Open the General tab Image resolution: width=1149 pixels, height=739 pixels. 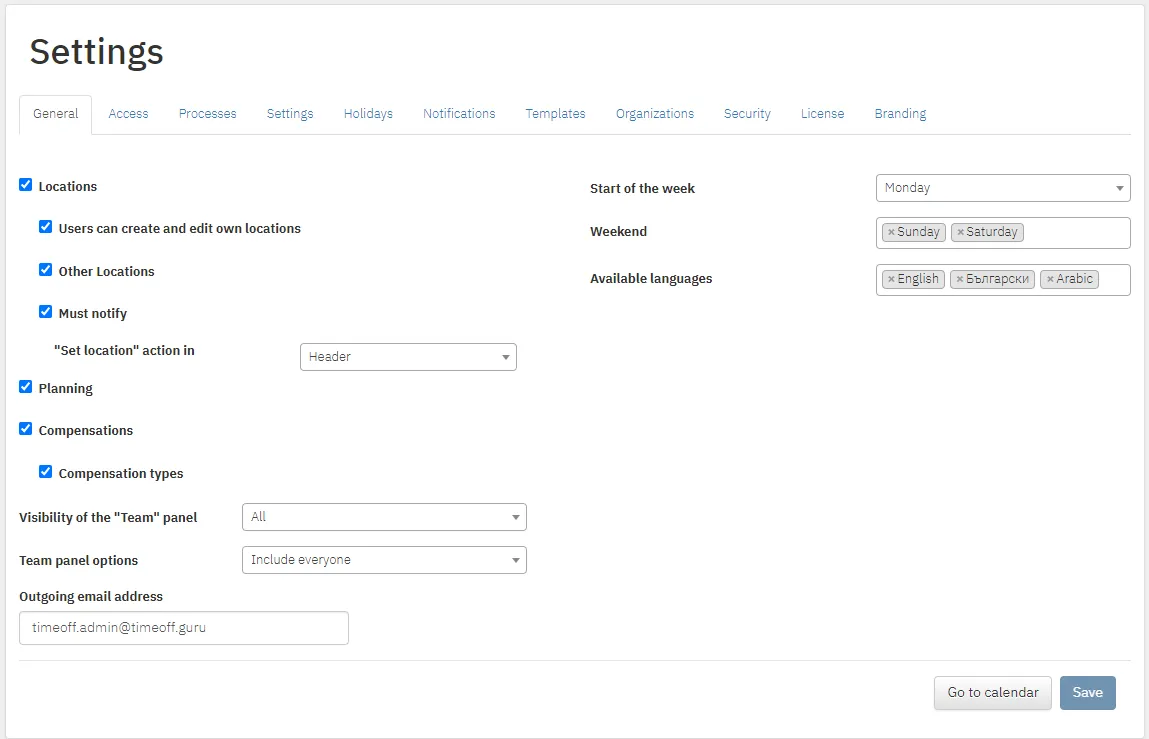coord(56,114)
